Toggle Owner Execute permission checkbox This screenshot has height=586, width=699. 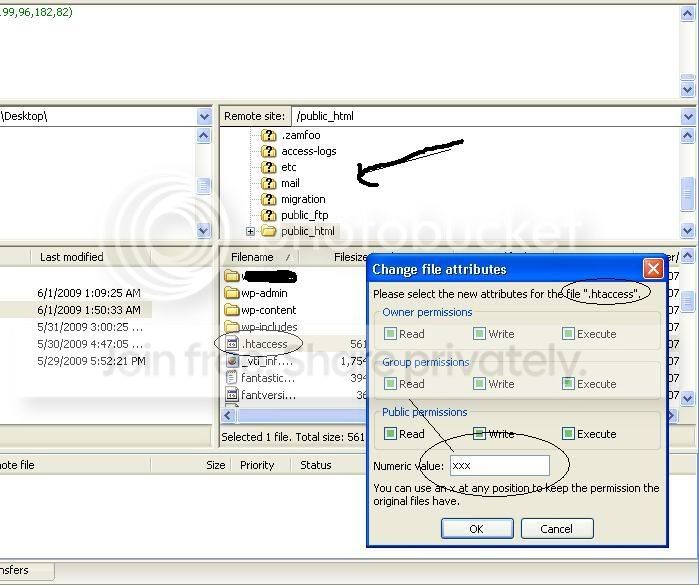[x=568, y=334]
